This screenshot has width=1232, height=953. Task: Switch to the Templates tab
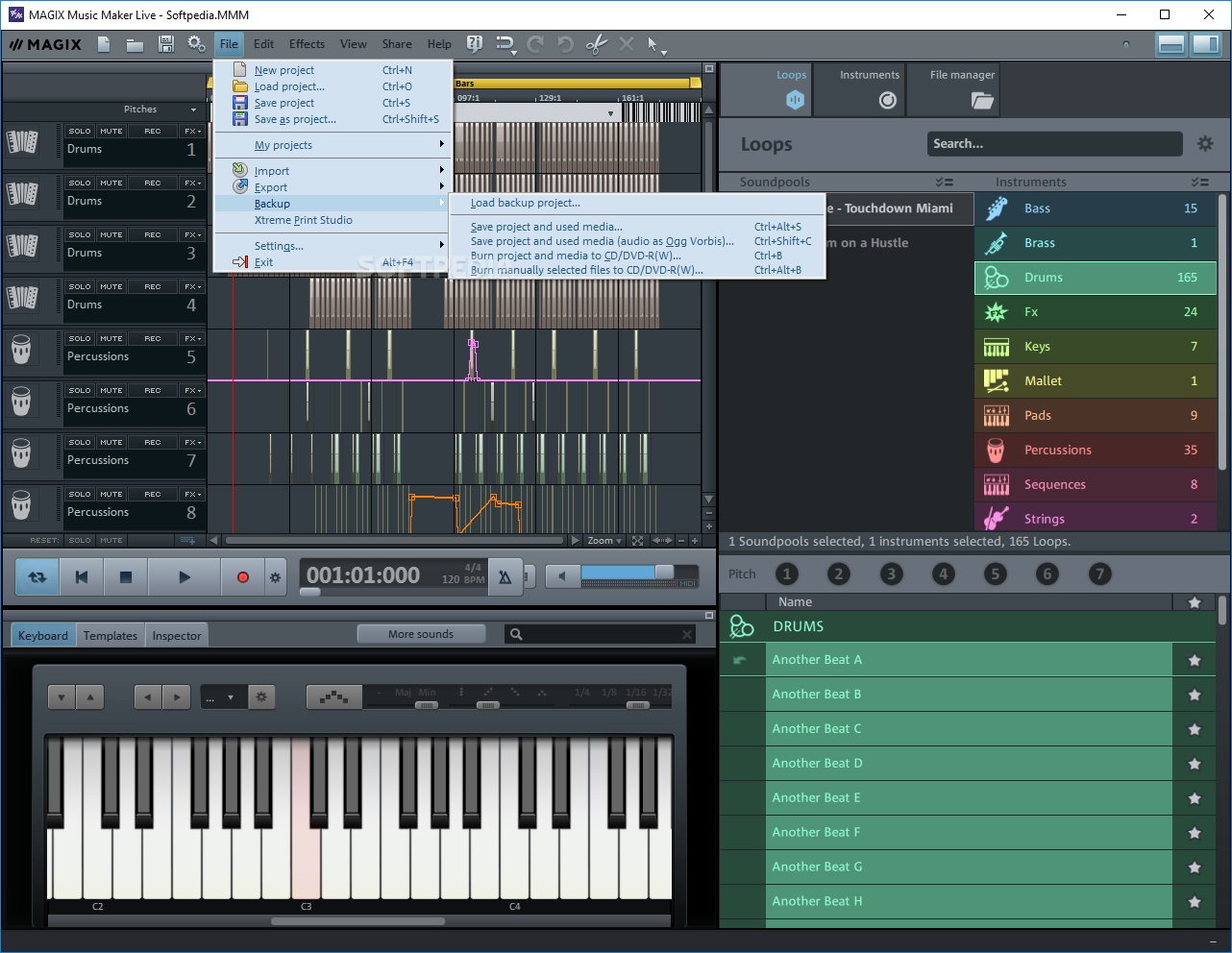[111, 636]
